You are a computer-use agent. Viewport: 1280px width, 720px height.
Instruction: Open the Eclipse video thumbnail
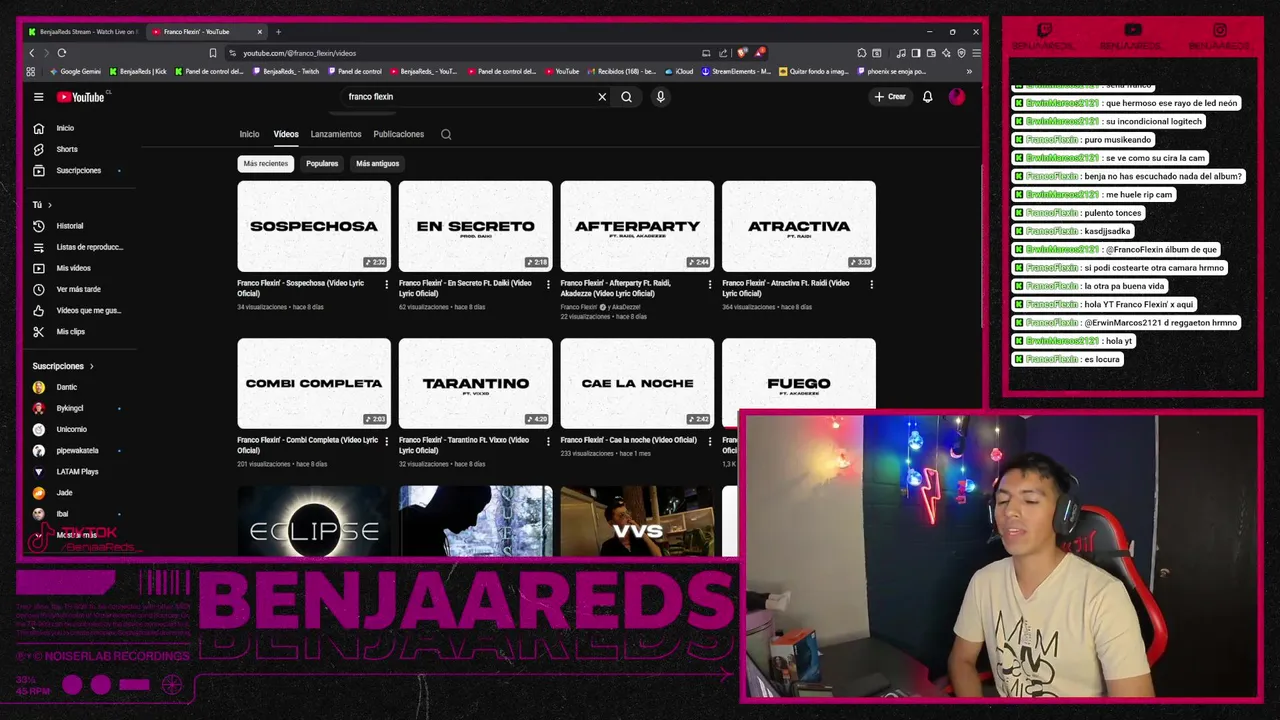point(314,521)
